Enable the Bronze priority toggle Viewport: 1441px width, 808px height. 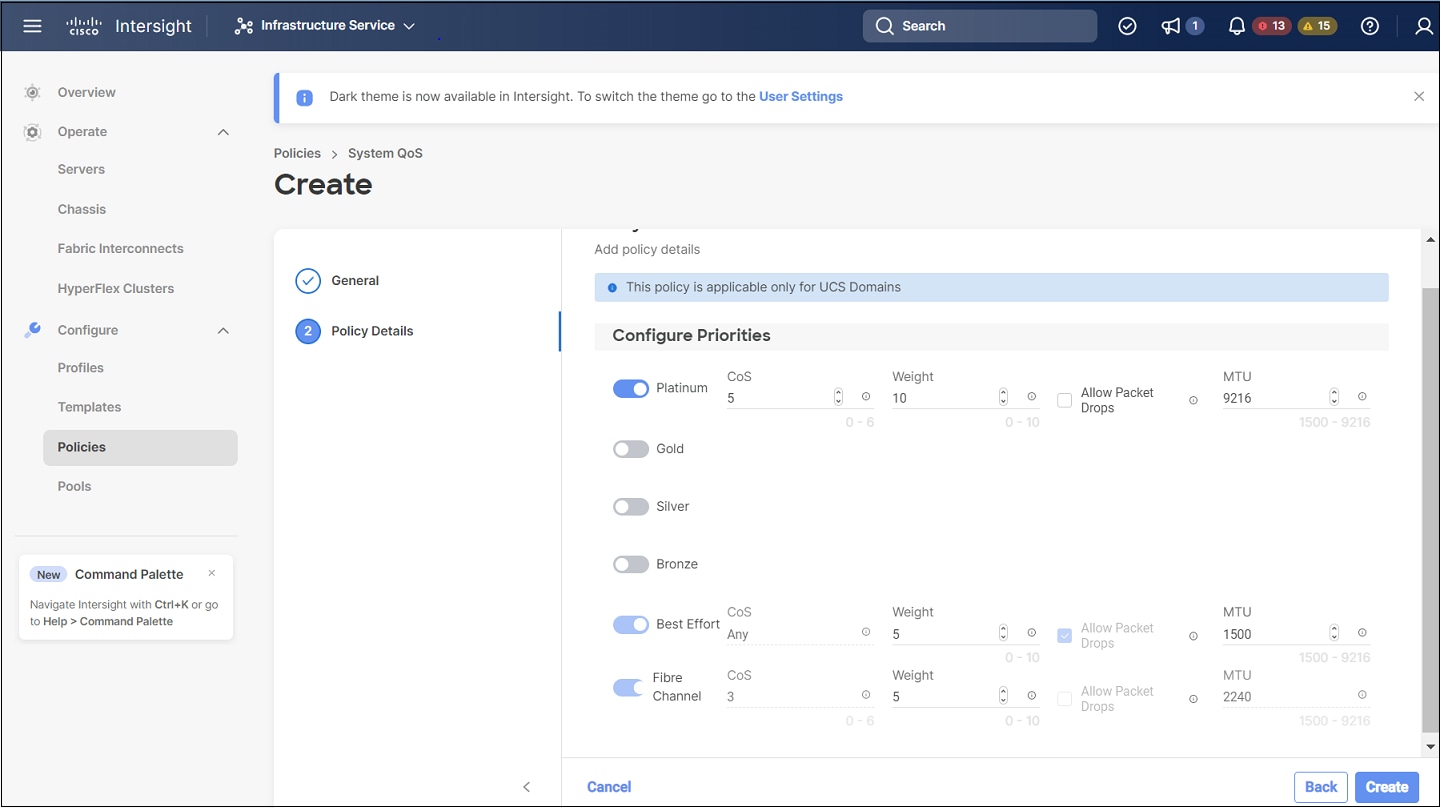631,565
